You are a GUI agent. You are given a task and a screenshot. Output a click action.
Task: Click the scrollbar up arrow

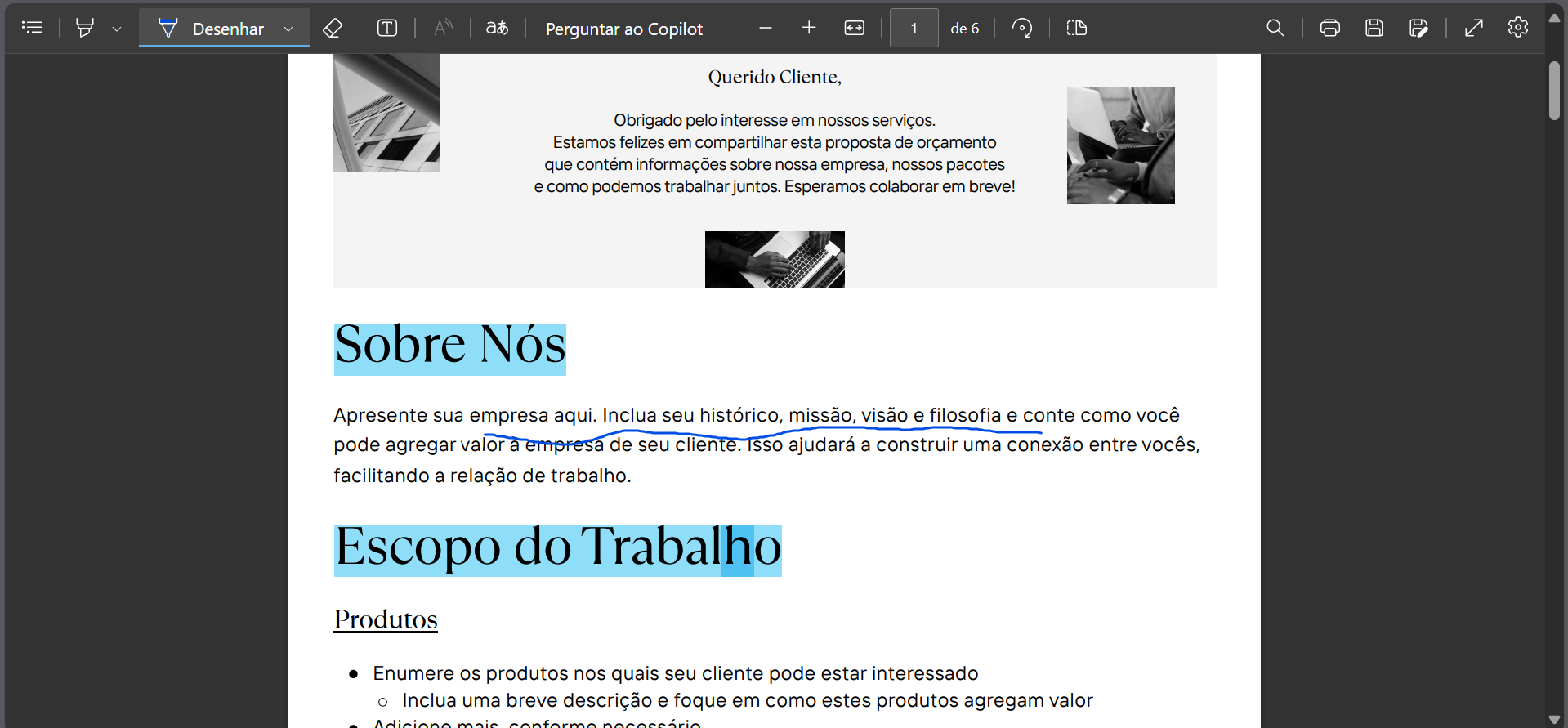(1554, 17)
